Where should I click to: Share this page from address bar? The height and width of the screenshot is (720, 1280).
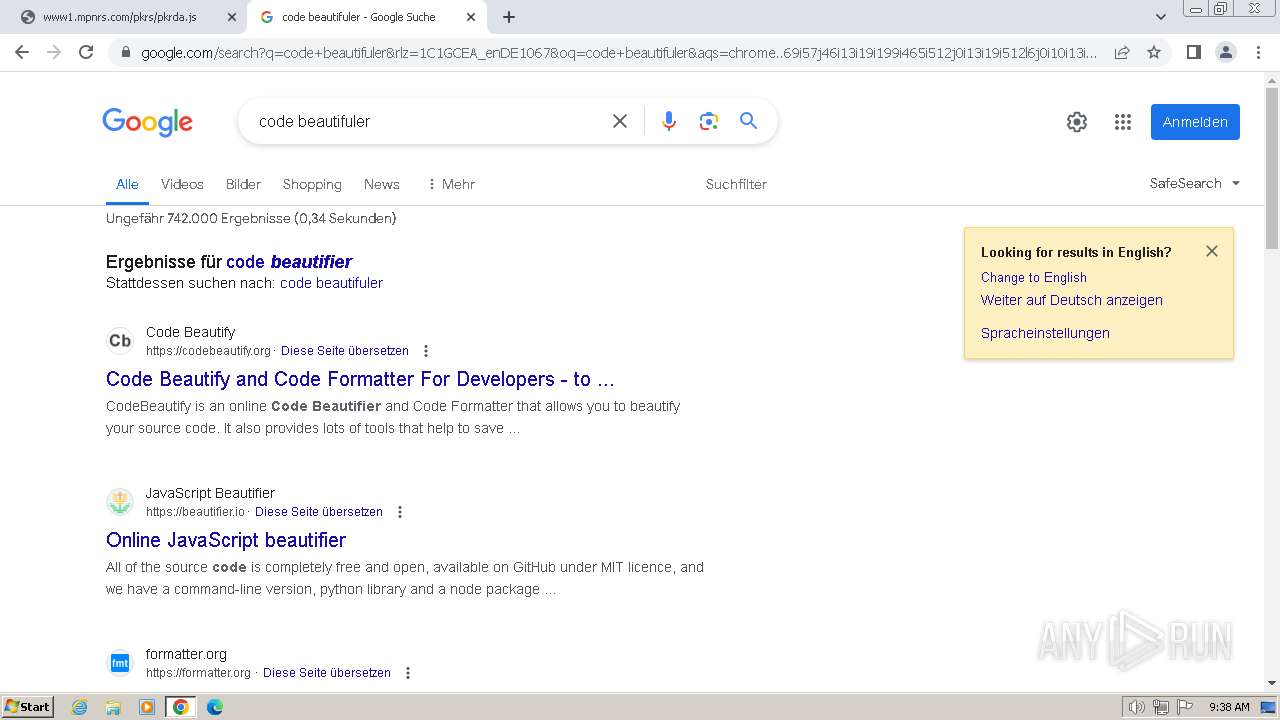[1122, 52]
